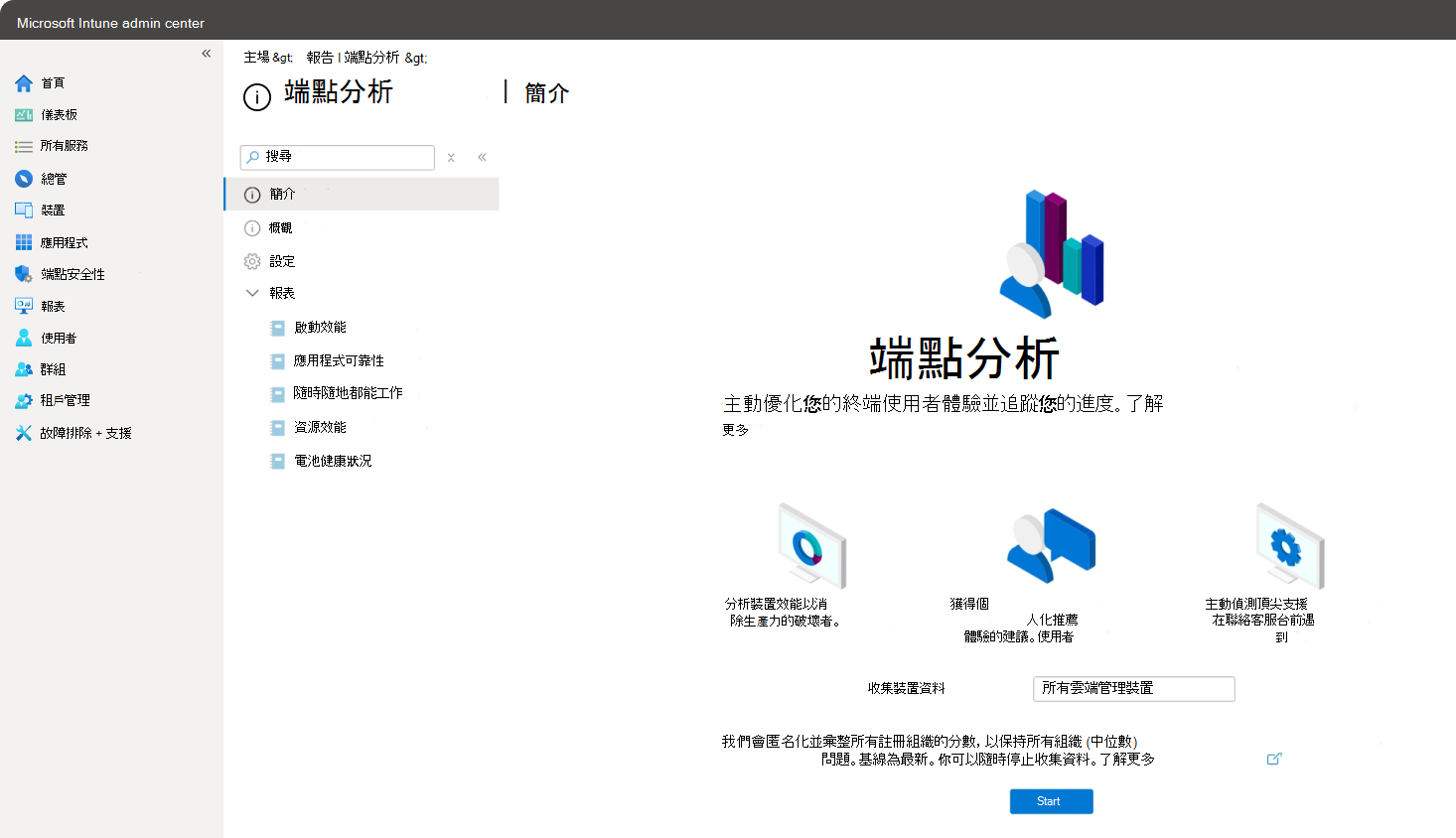Click the external link icon near 了解更多

(x=1274, y=759)
